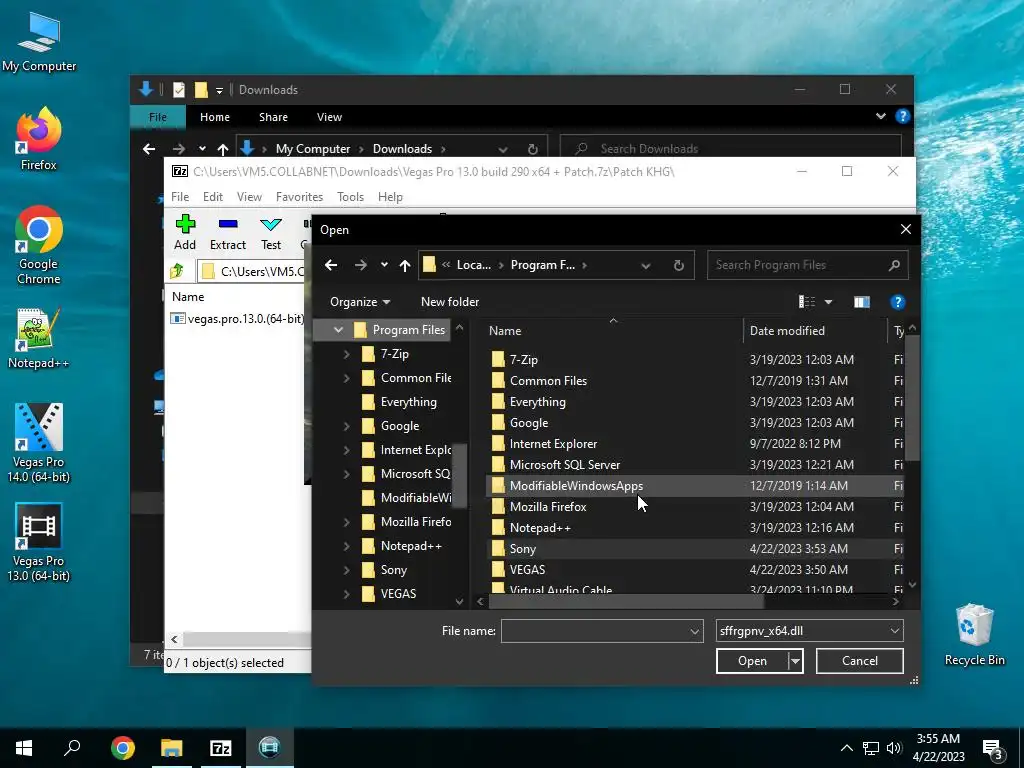Image resolution: width=1024 pixels, height=768 pixels.
Task: Expand the Sony tree node
Action: (347, 570)
